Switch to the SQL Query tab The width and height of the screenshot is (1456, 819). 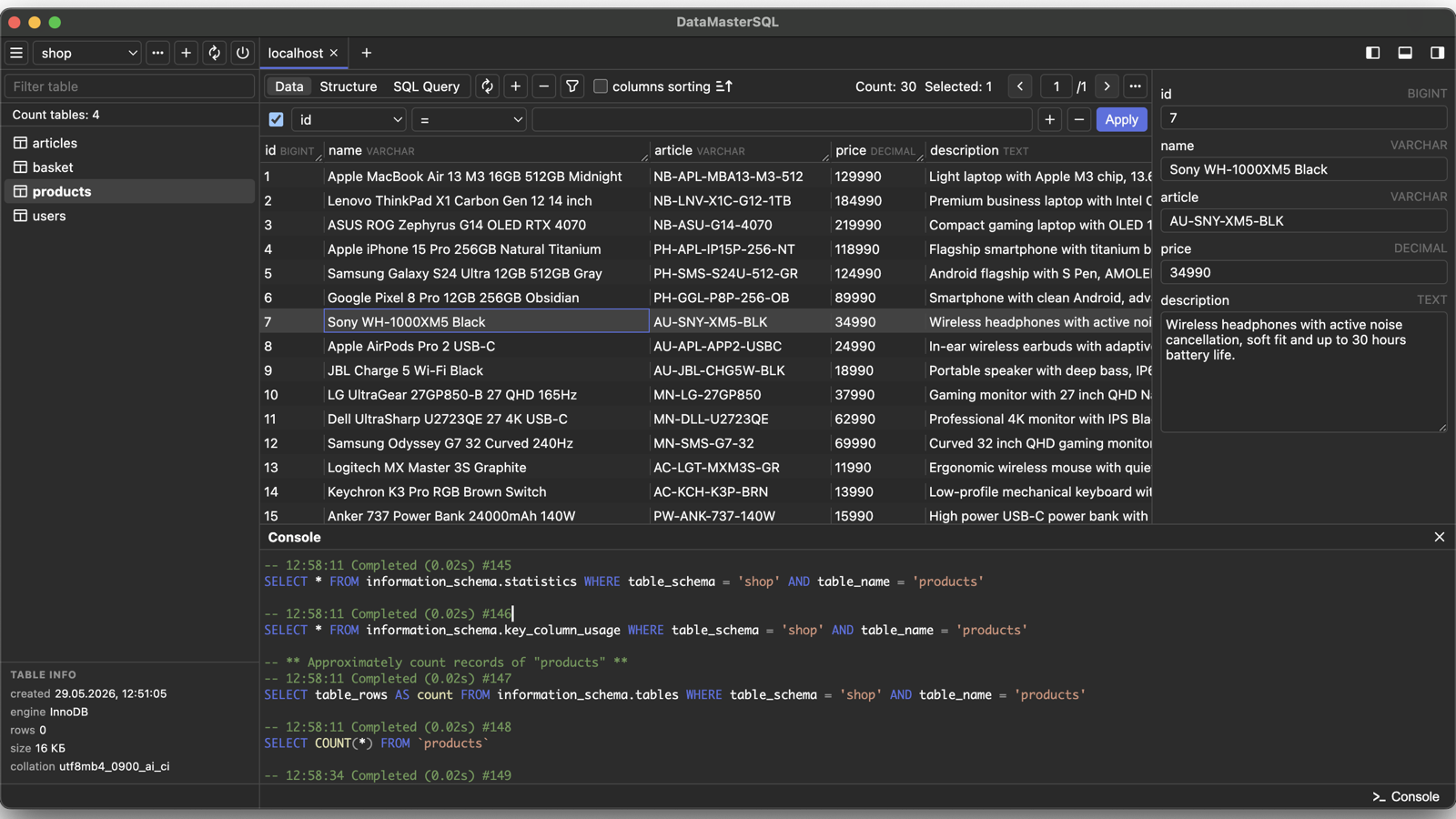tap(426, 86)
